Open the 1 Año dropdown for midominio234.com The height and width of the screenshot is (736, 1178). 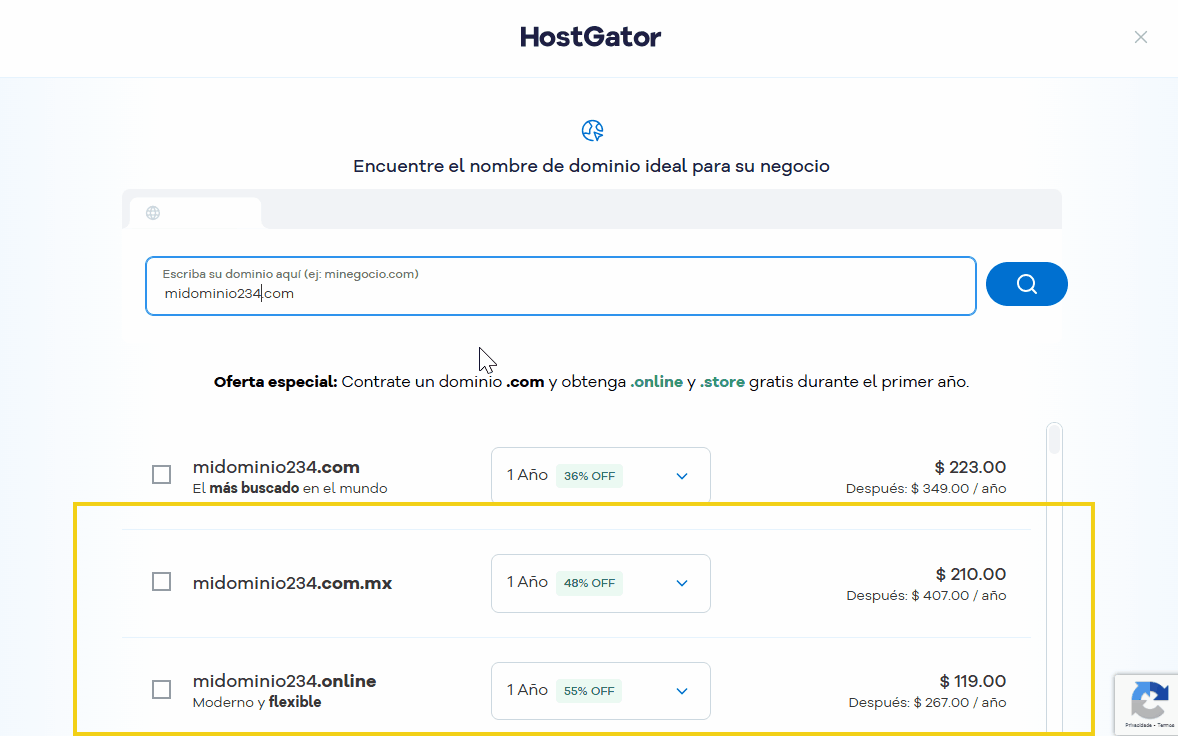coord(600,475)
